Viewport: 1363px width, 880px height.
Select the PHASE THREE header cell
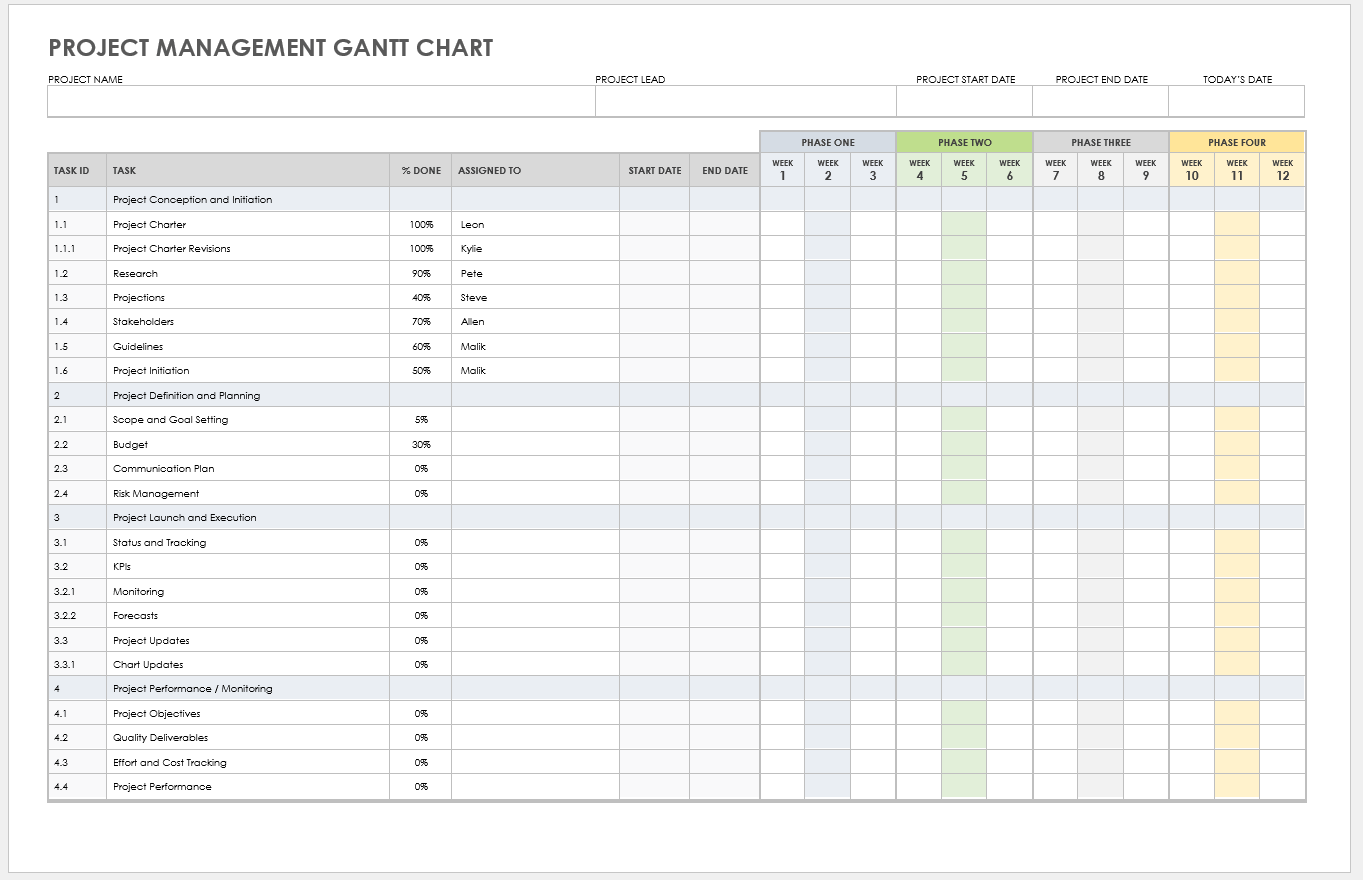click(1100, 142)
